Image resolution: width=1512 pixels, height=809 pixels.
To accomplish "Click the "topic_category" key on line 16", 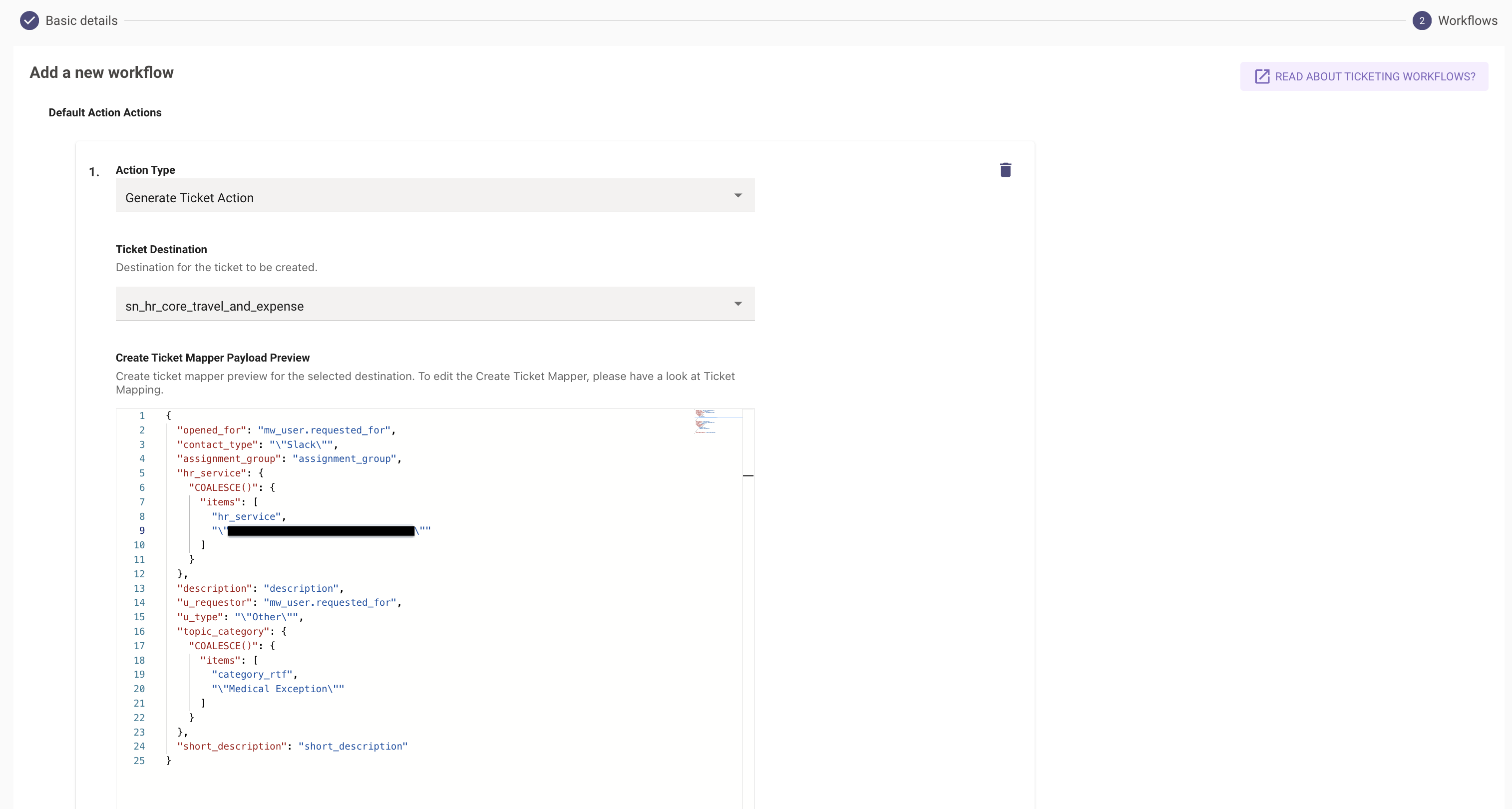I will click(223, 631).
